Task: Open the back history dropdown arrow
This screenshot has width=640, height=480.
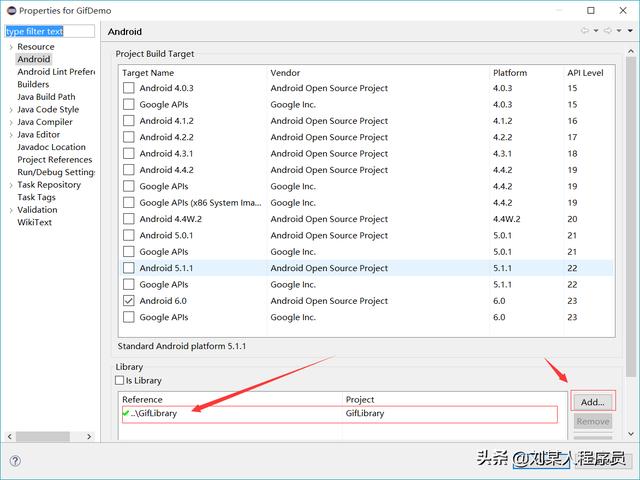Action: click(x=596, y=31)
